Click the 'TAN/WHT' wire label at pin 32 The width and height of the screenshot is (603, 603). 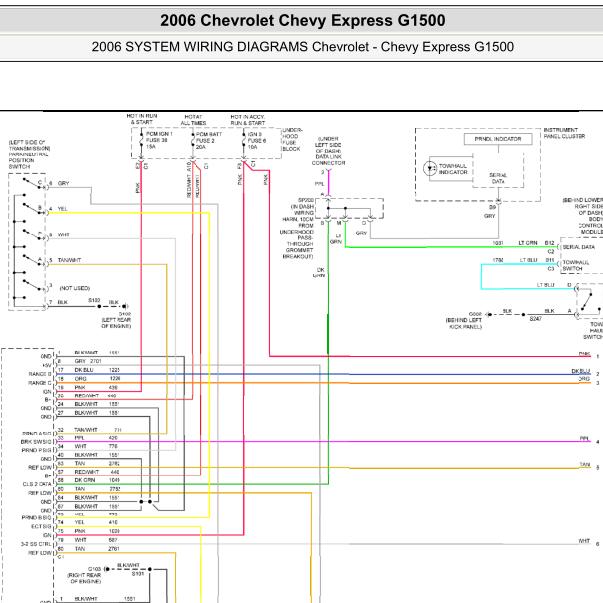85,430
